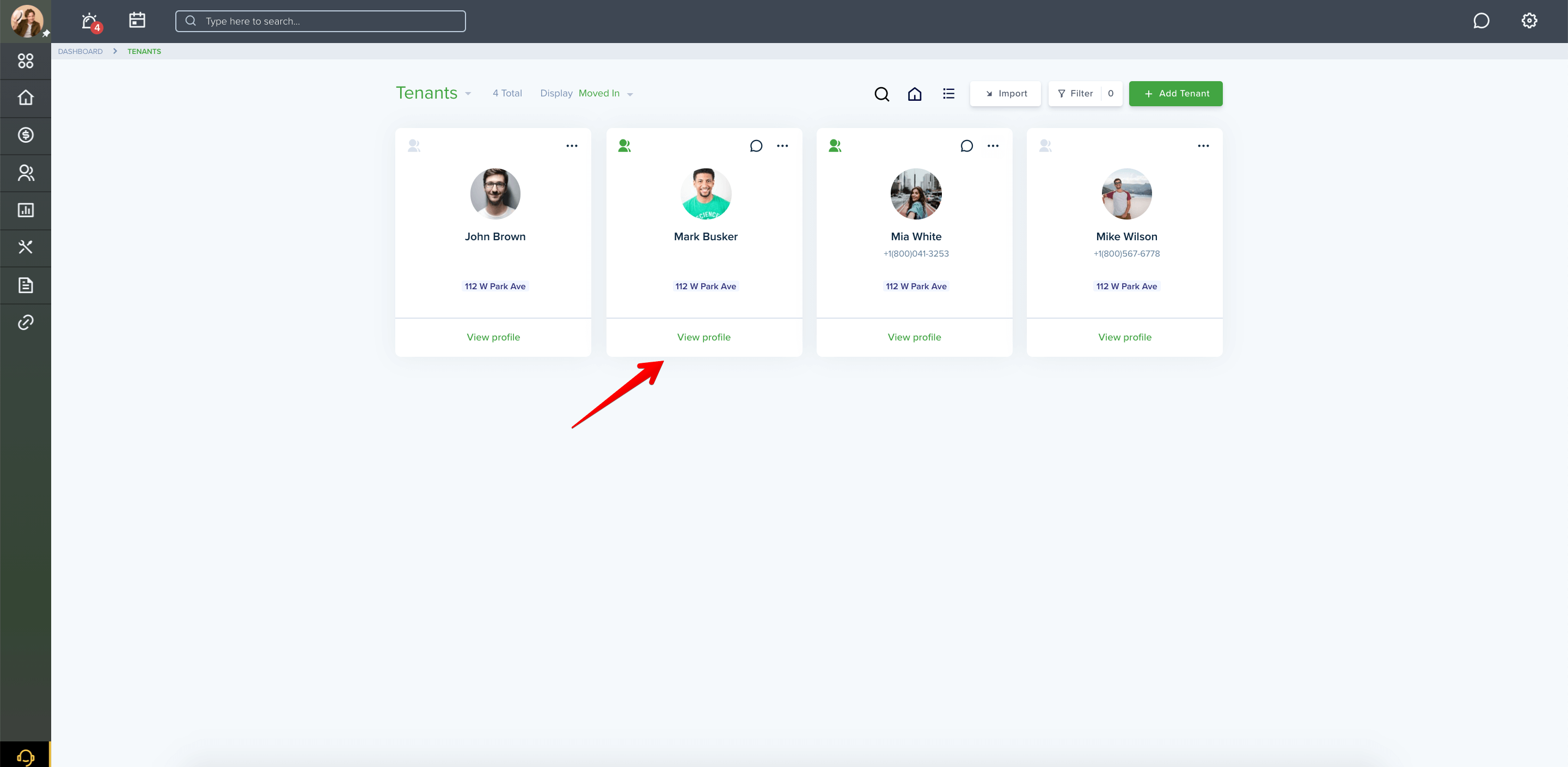This screenshot has width=1568, height=767.
Task: Click the global search input field
Action: click(320, 21)
